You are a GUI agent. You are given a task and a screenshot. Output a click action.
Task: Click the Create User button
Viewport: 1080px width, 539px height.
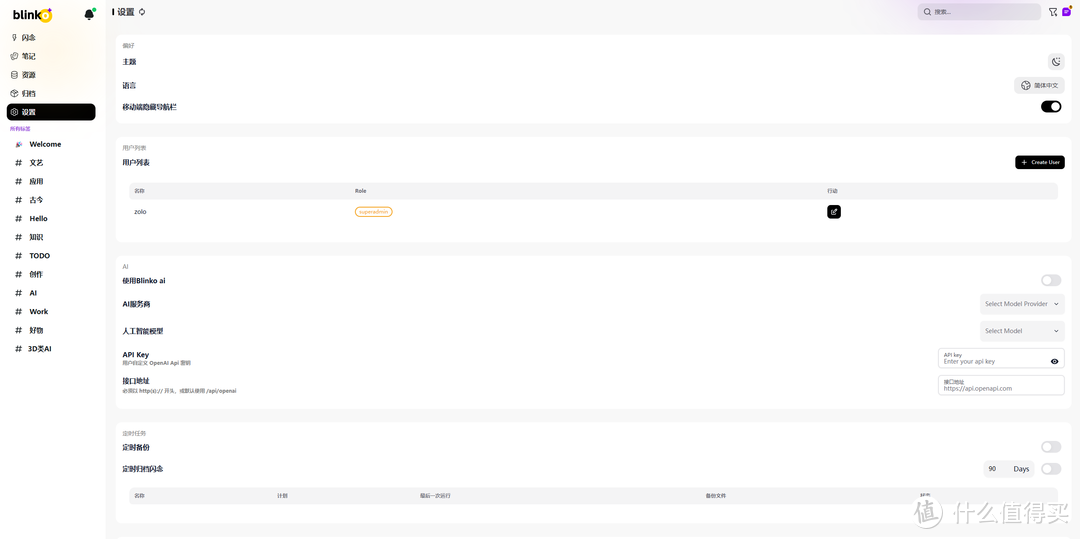[1039, 162]
